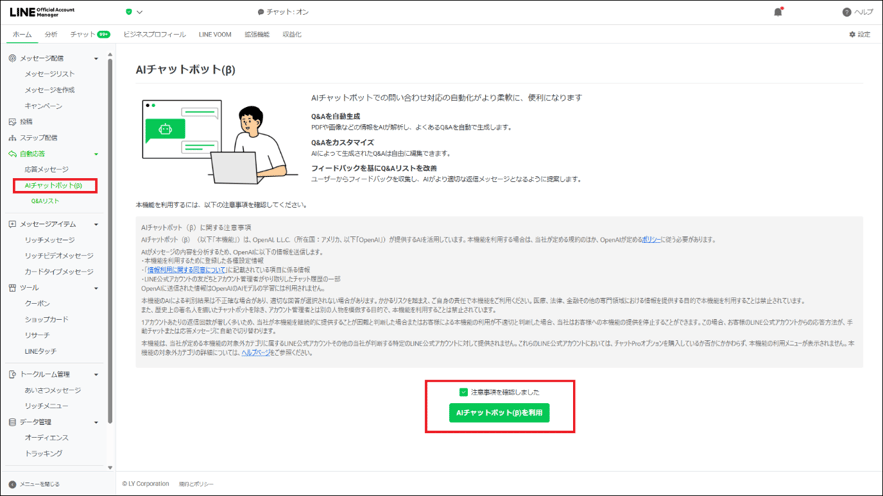Screen dimensions: 883x496
Task: Open リッチメッセージ in sidebar
Action: point(50,240)
